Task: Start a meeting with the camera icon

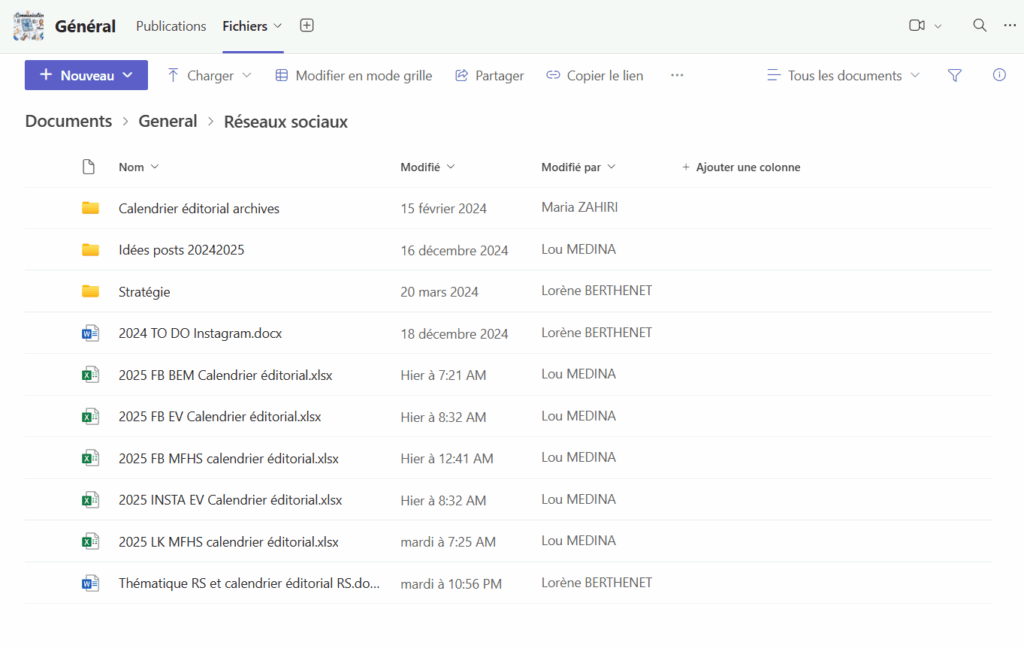Action: (917, 25)
